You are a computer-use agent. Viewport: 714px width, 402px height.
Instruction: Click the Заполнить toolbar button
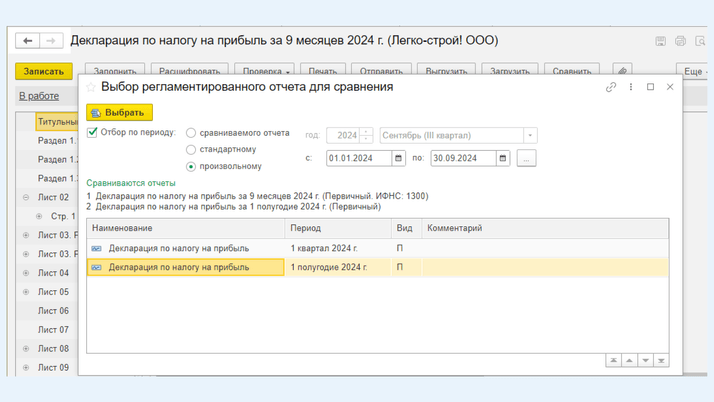click(x=115, y=71)
